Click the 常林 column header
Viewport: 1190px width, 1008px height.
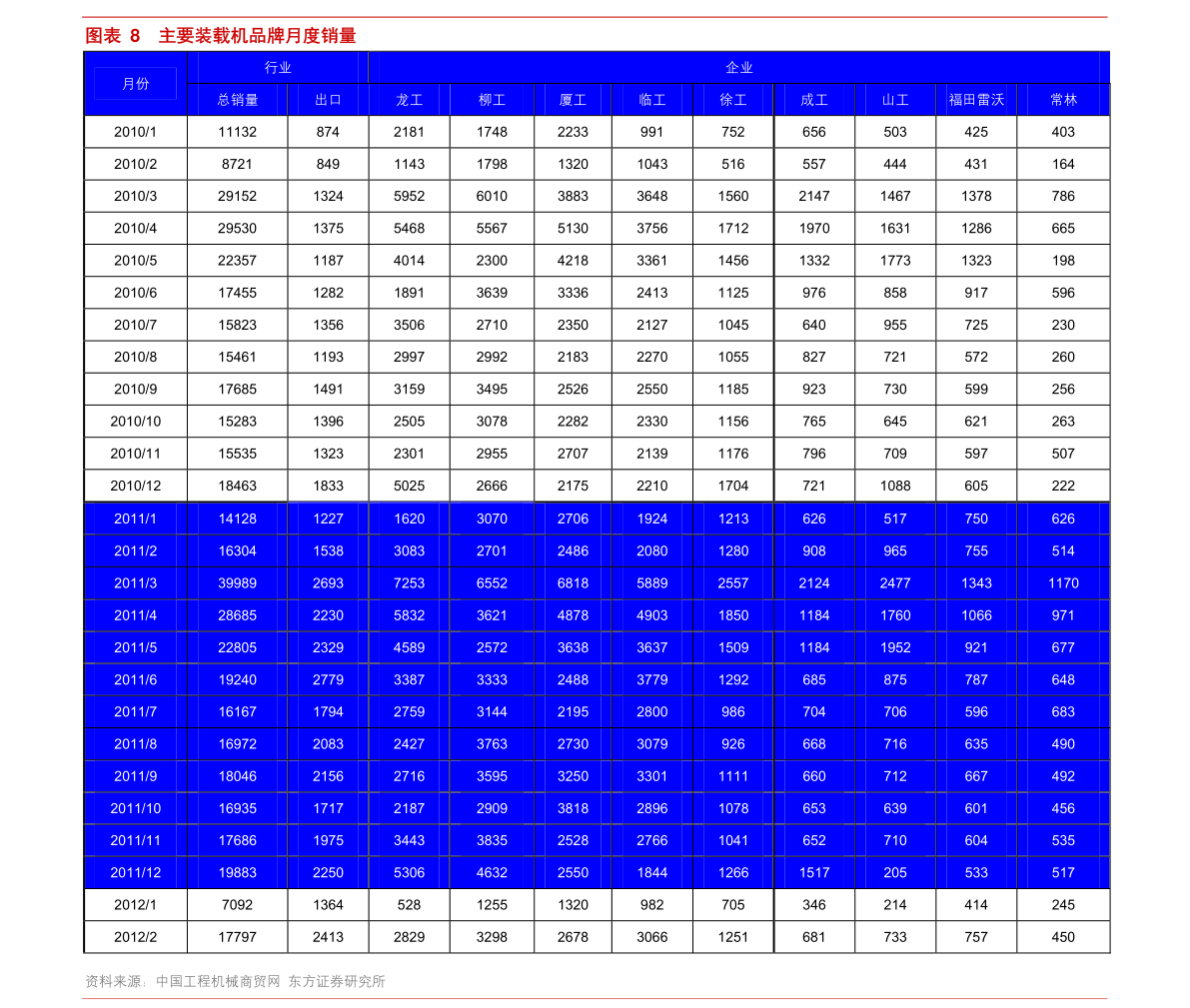[x=1063, y=100]
